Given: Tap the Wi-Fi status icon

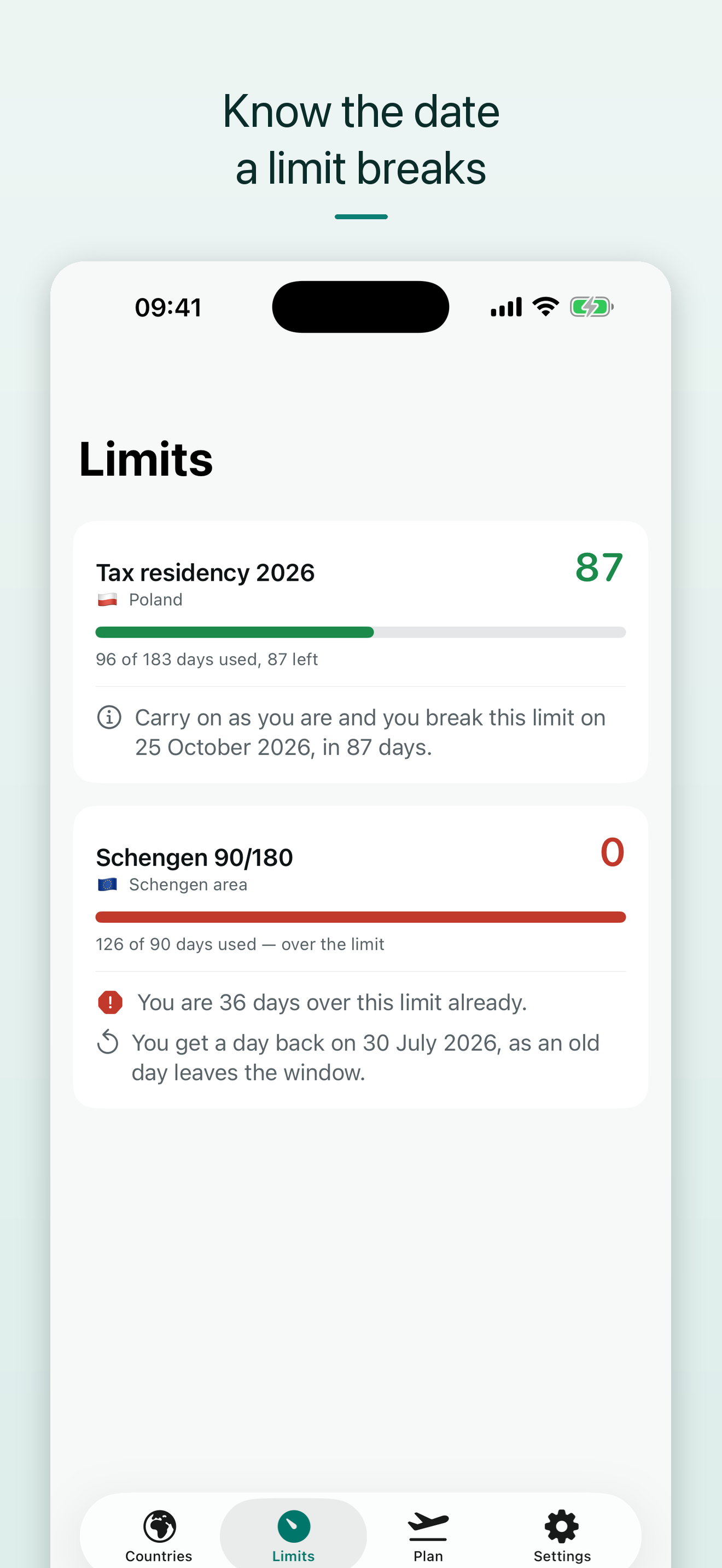Looking at the screenshot, I should coord(545,307).
